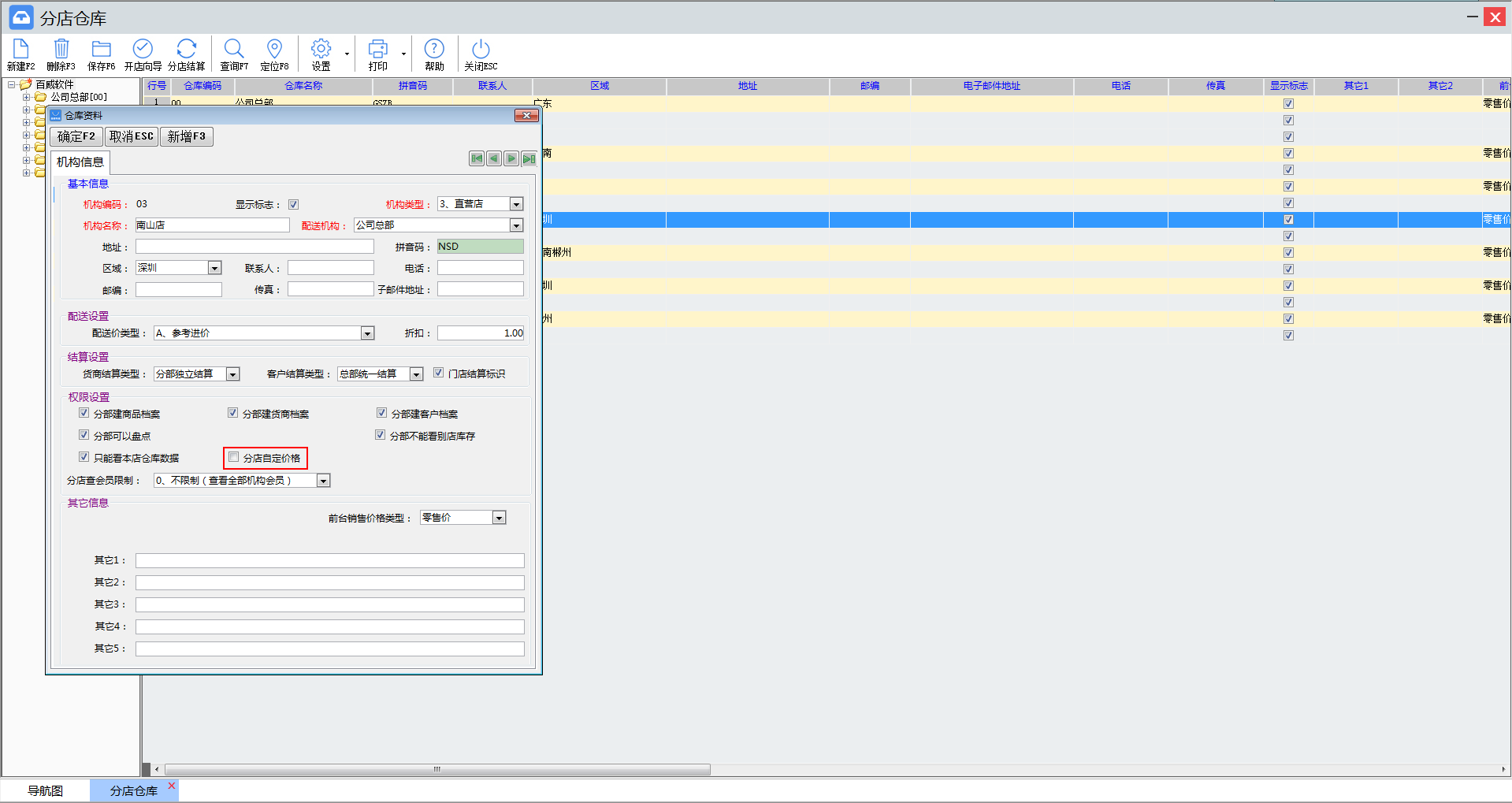Click the 删除F3 trash icon
This screenshot has width=1512, height=803.
(61, 49)
